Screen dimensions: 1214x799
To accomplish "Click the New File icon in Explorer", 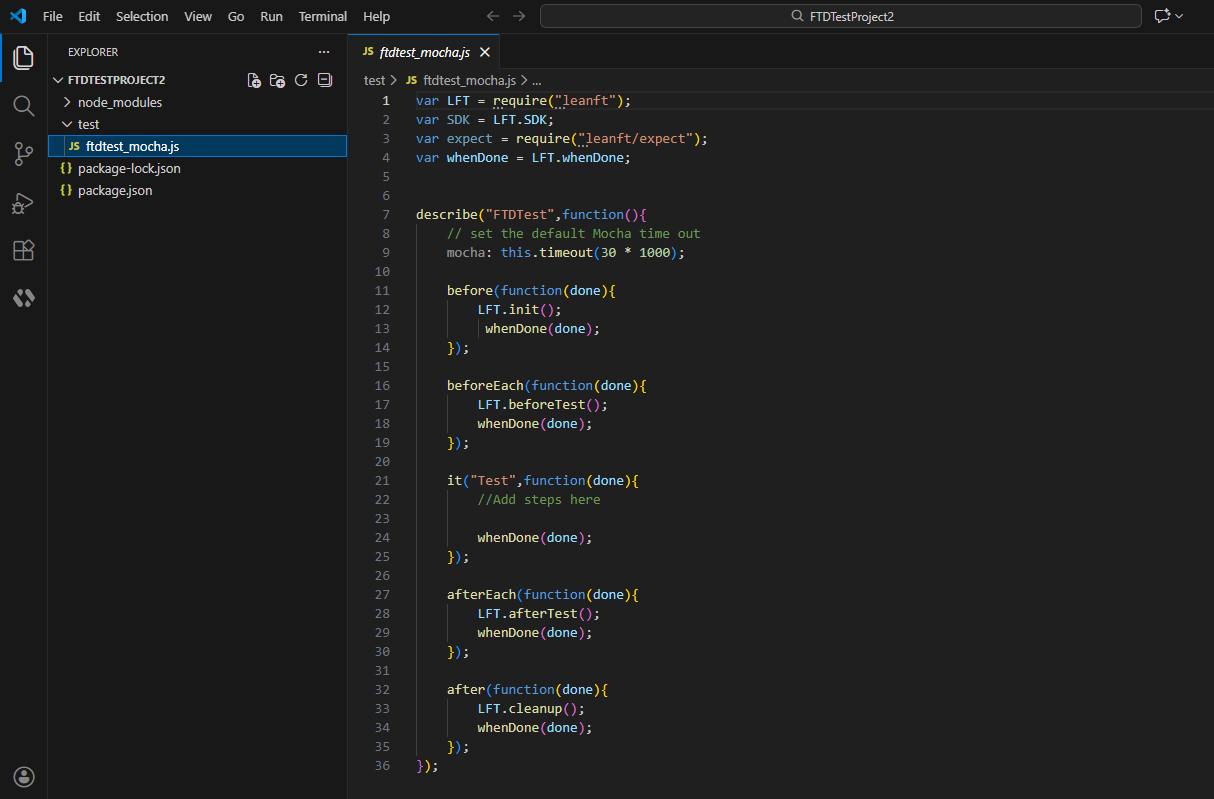I will [254, 80].
